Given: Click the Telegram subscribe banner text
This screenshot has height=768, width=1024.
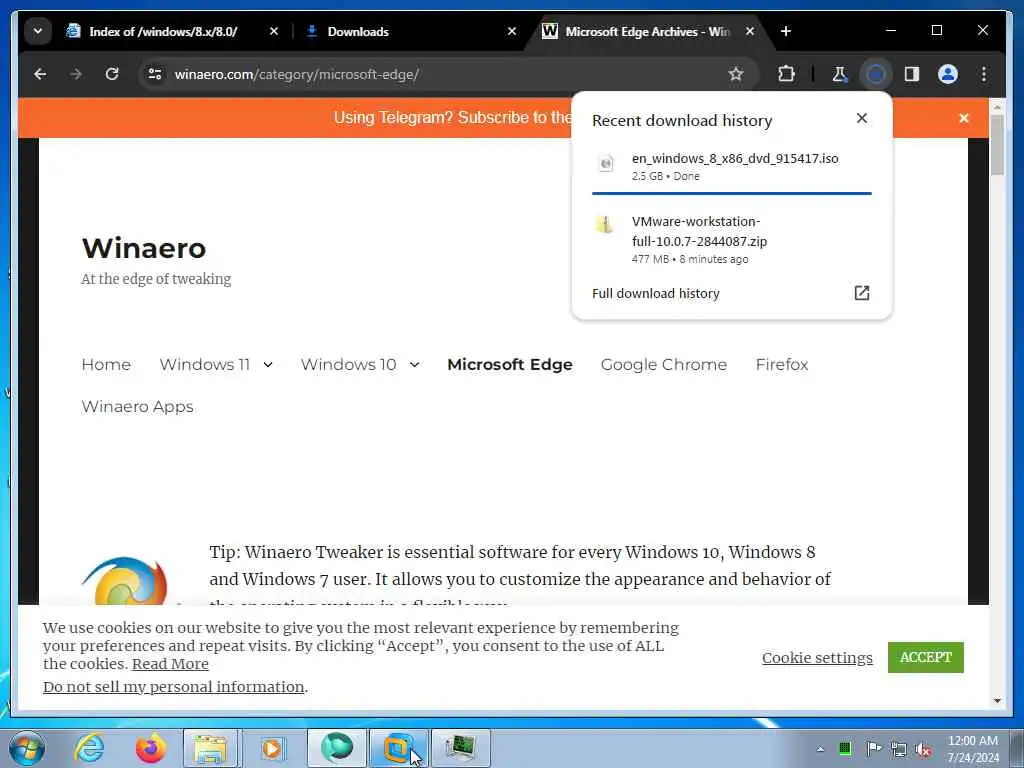Looking at the screenshot, I should pos(453,118).
